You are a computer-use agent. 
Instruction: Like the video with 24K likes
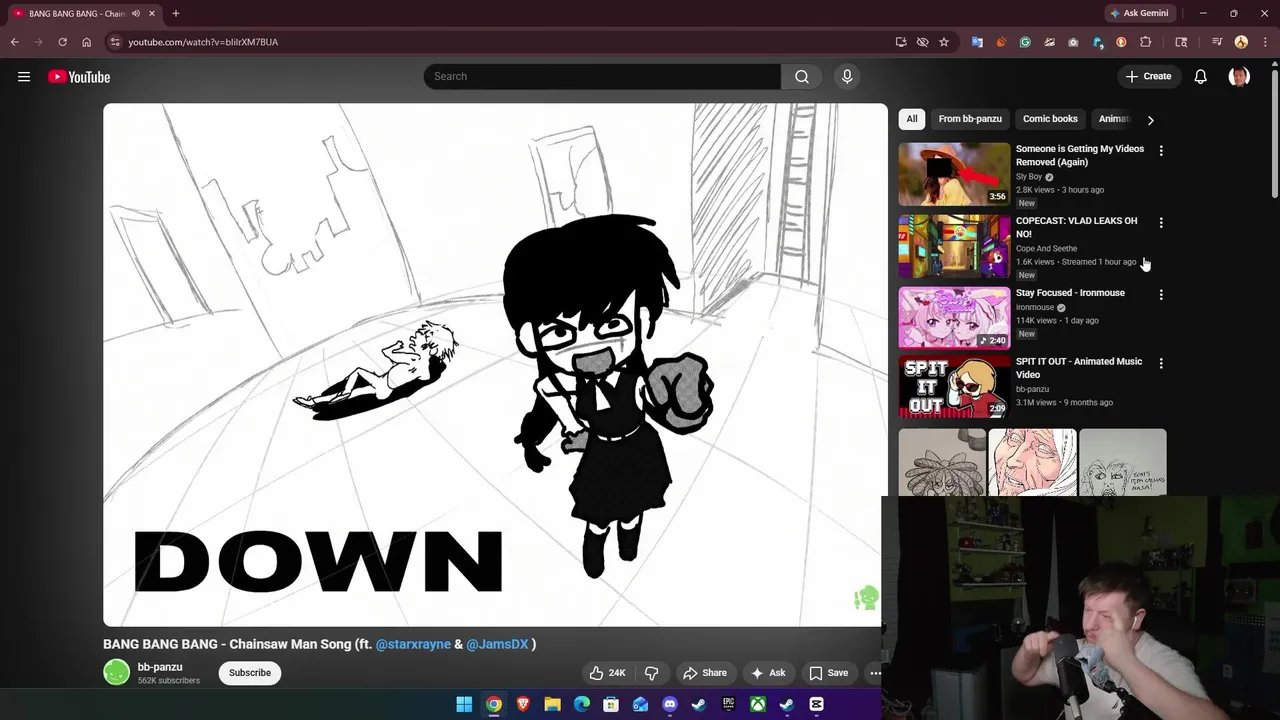[607, 673]
